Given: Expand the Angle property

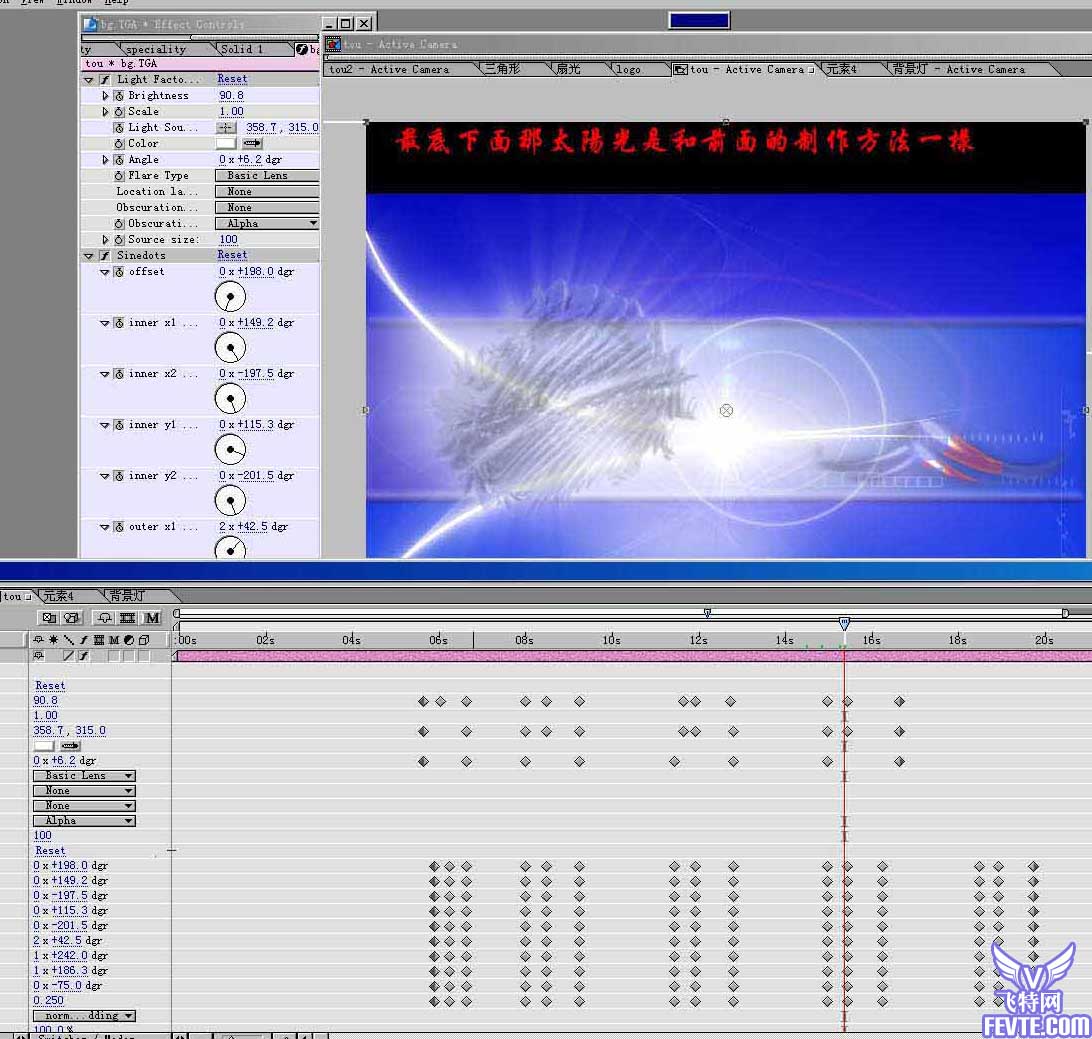Looking at the screenshot, I should point(105,159).
